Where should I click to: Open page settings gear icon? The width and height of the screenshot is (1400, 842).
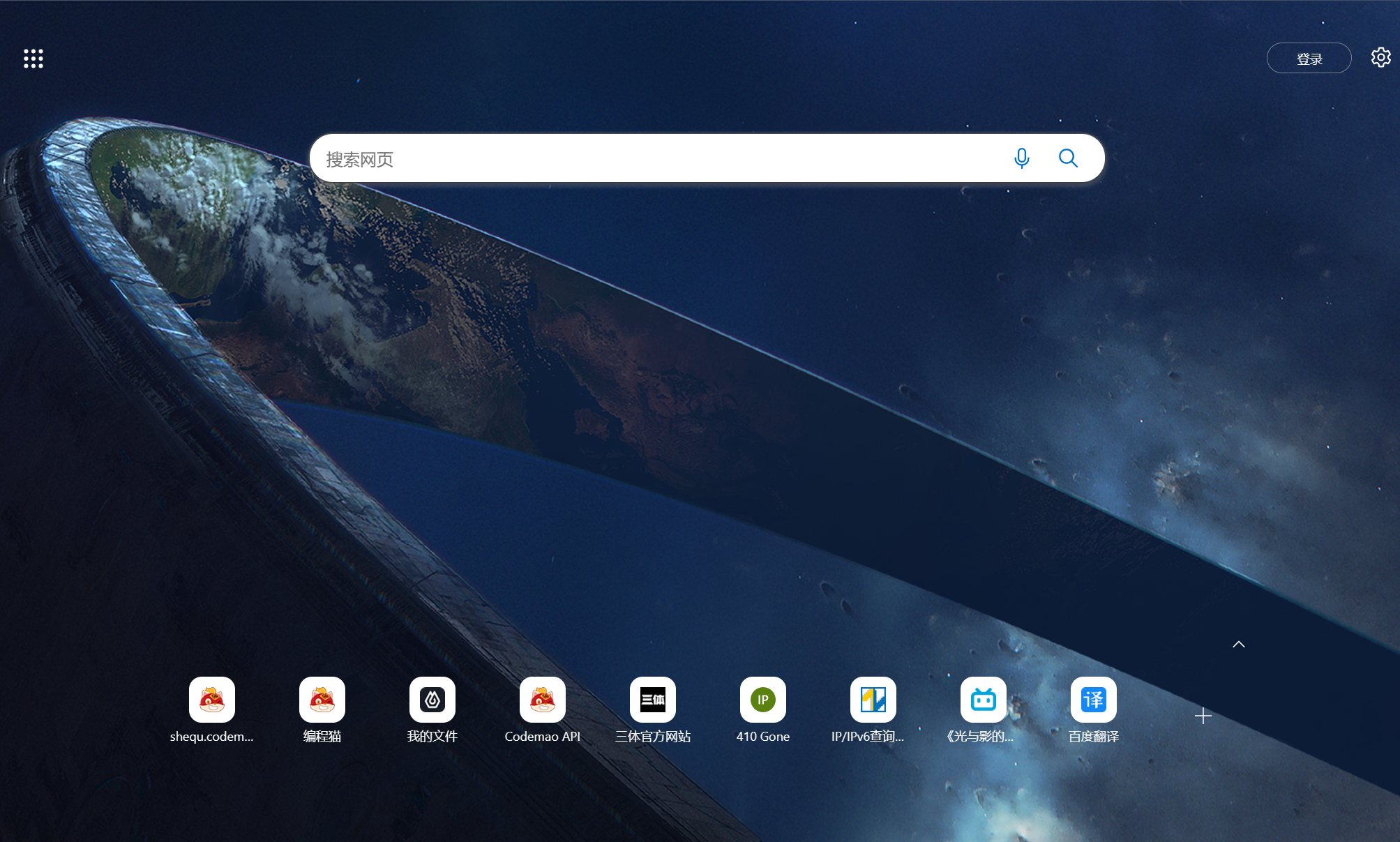click(x=1380, y=57)
